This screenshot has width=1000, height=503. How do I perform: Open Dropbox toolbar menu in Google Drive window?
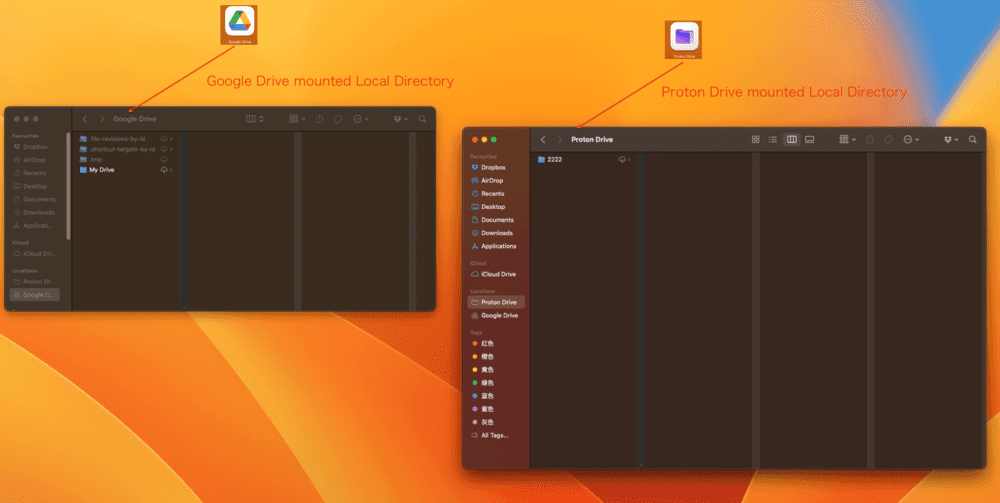click(401, 119)
